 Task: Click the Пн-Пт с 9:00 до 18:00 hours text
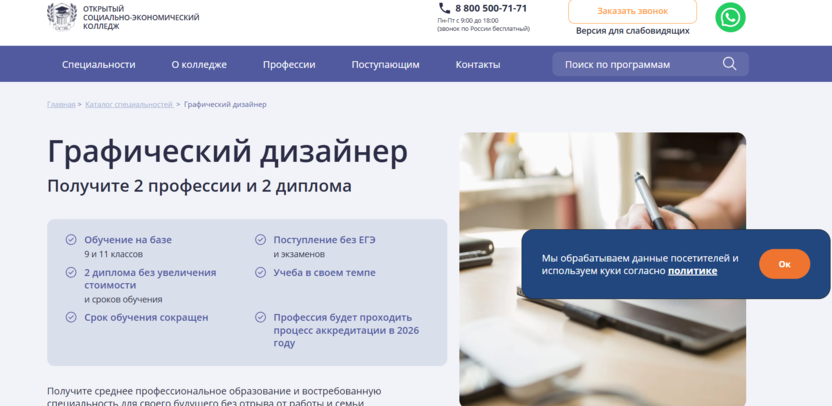tap(468, 21)
